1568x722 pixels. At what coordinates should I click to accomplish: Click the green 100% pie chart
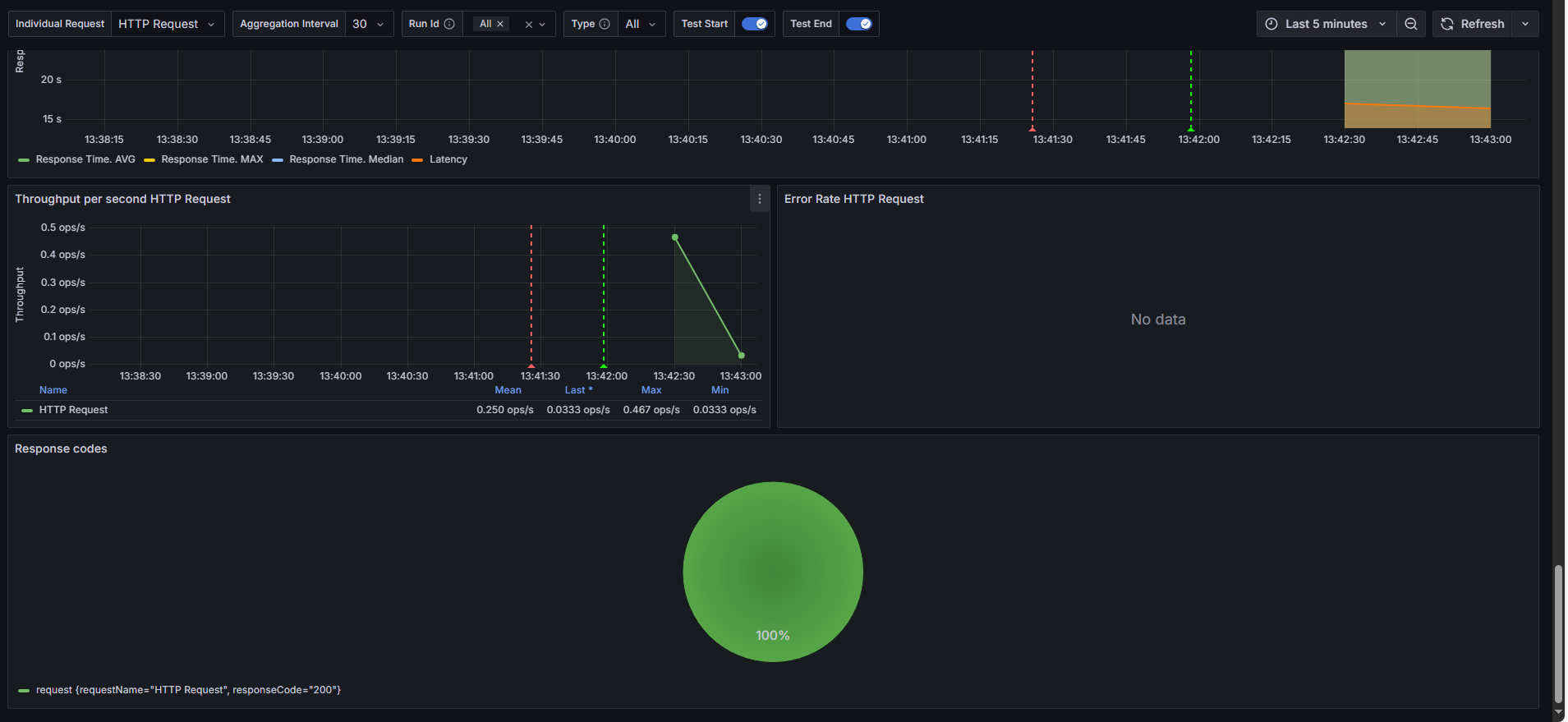tap(773, 572)
